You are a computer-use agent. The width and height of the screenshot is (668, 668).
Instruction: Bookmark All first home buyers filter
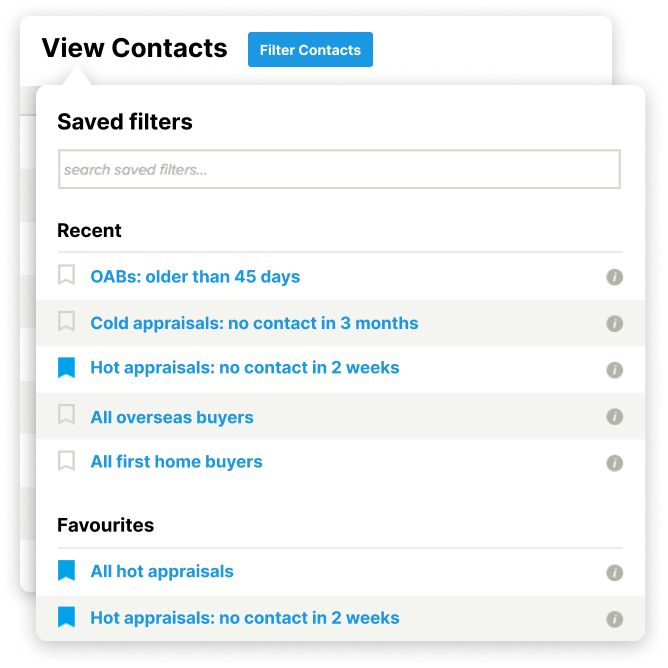click(66, 461)
